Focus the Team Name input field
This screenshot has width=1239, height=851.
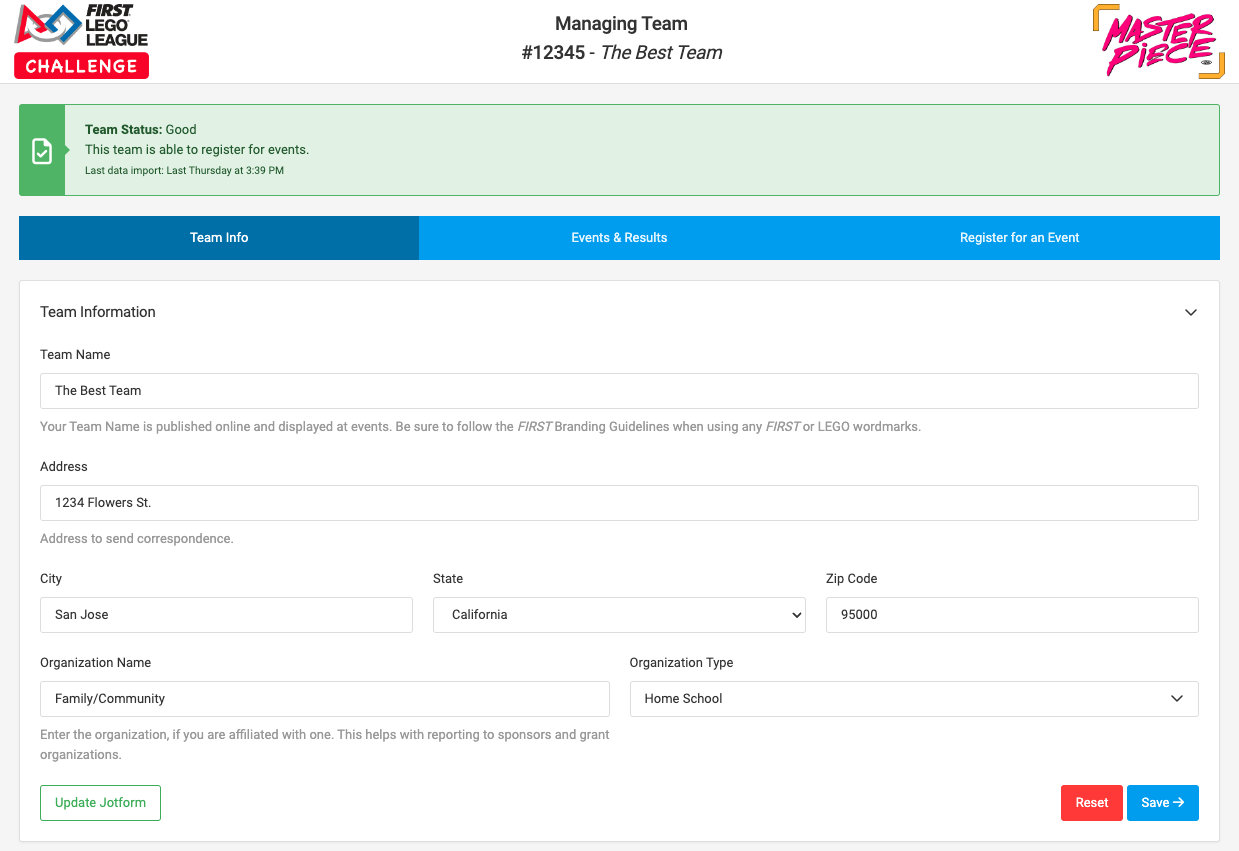pos(619,391)
